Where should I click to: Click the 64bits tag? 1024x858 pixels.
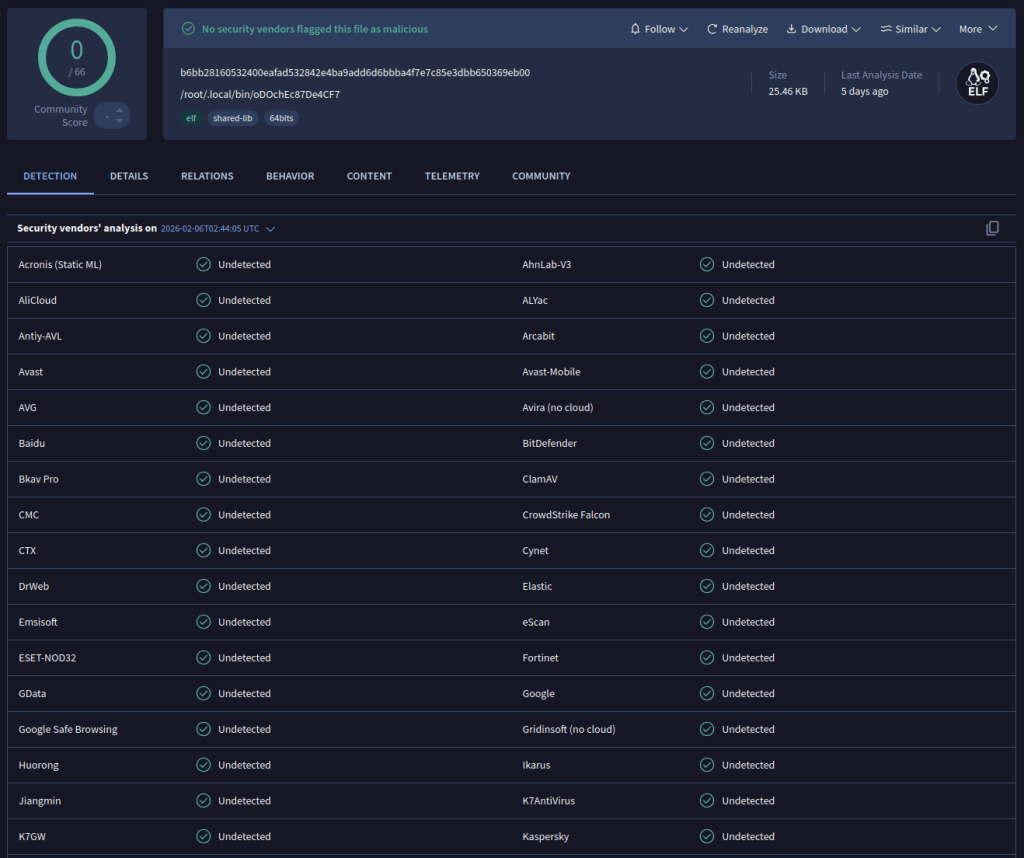282,118
